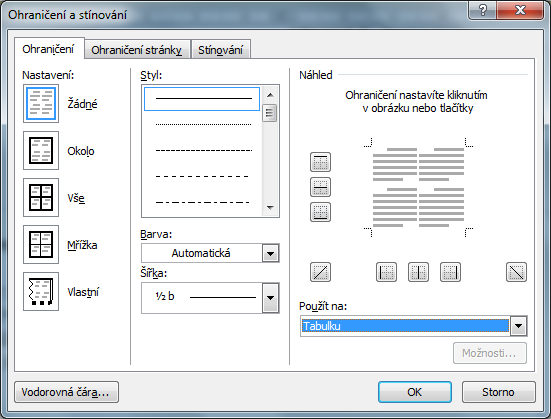Click the Automatická color field
Viewport: 551px width, 419px height.
(x=202, y=253)
